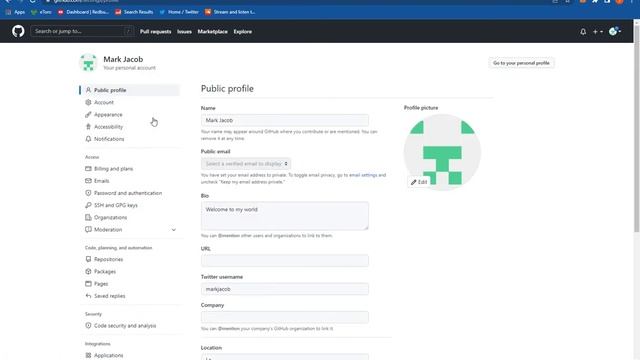Click the credit card icon beside Billing

pos(88,169)
